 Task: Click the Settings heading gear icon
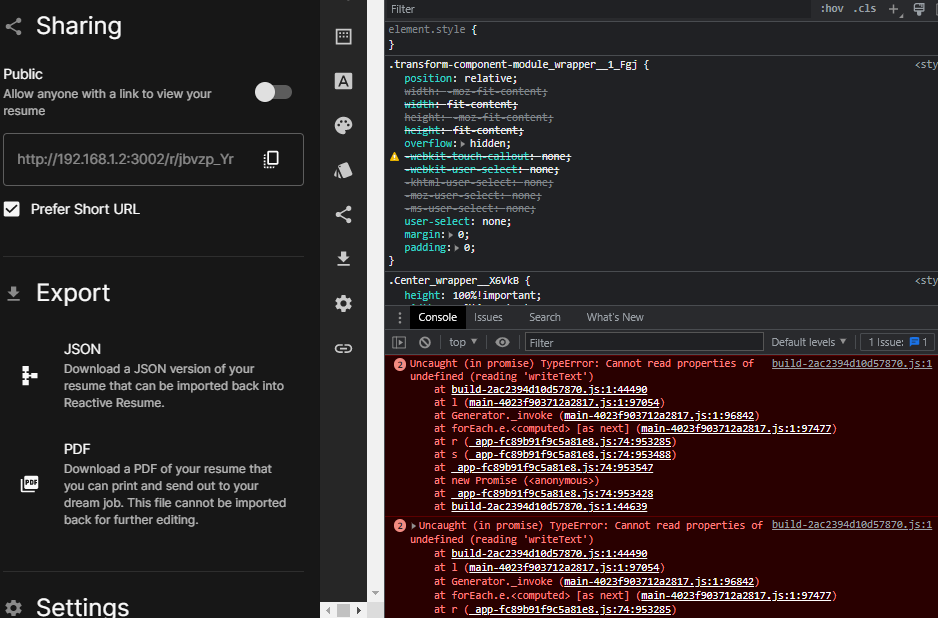point(13,608)
